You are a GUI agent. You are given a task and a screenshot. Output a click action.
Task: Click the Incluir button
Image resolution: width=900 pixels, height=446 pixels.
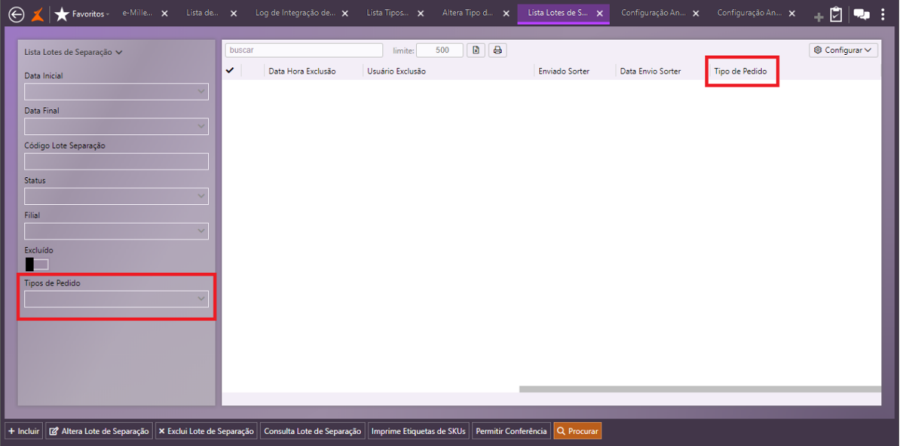point(24,431)
